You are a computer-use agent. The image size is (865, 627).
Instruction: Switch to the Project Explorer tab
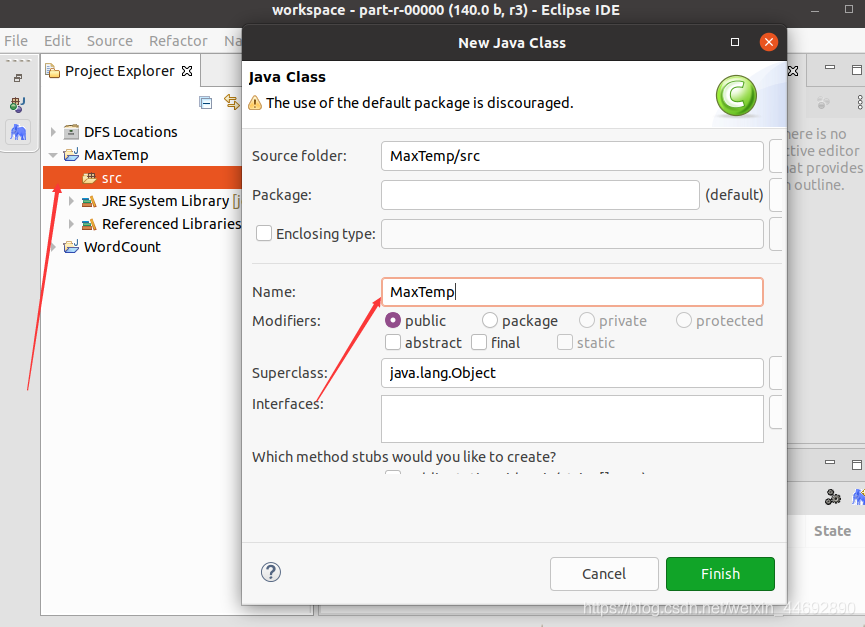click(120, 71)
